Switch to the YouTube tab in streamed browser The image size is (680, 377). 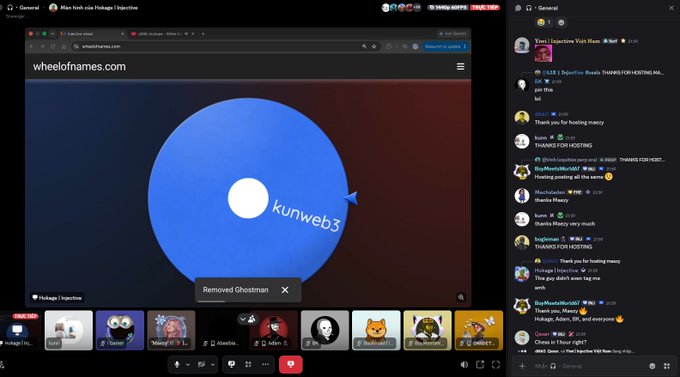[160, 33]
